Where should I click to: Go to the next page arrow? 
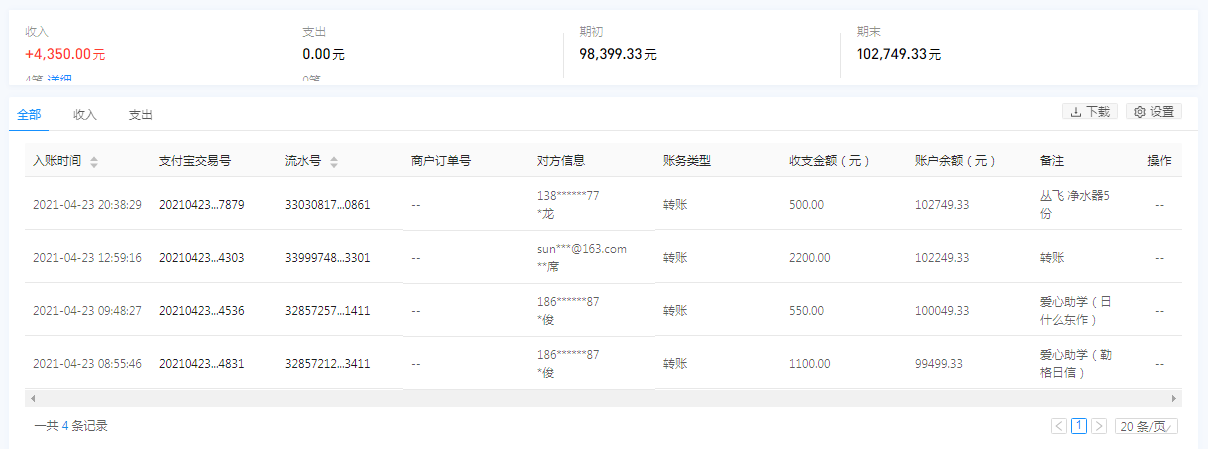1099,426
